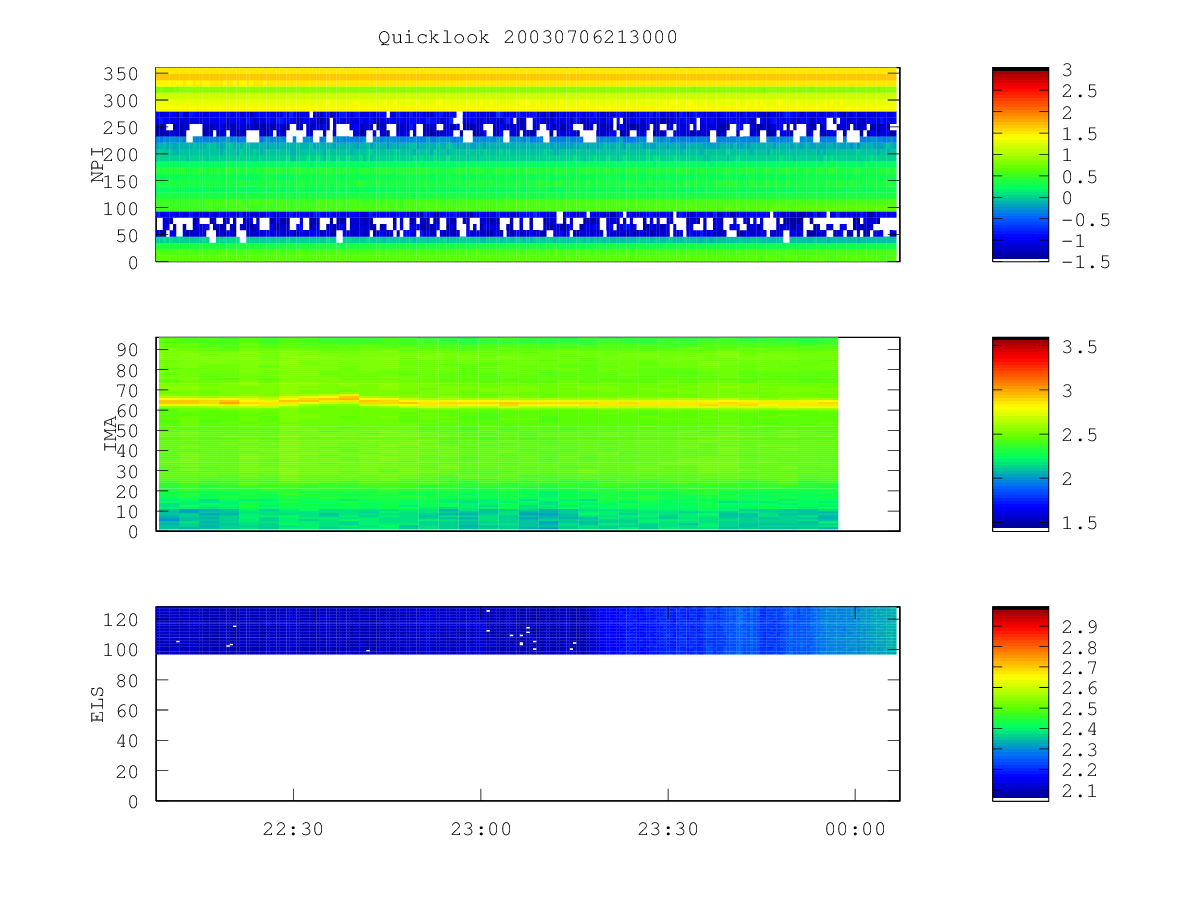Click the ELS color scale bar

tap(1020, 703)
